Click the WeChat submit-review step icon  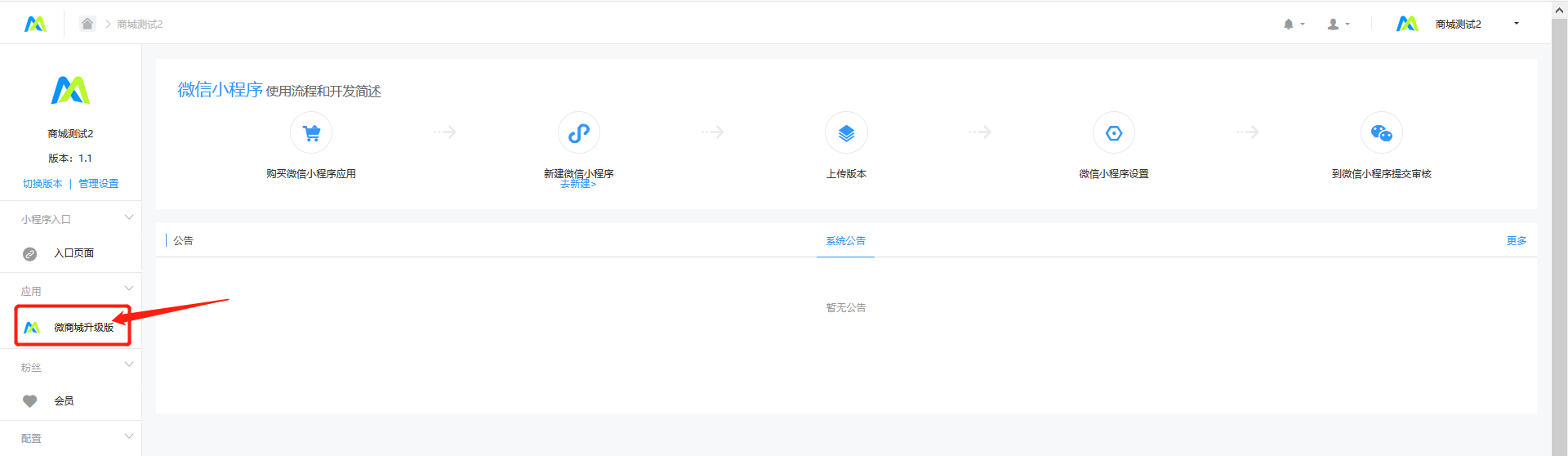coord(1382,132)
